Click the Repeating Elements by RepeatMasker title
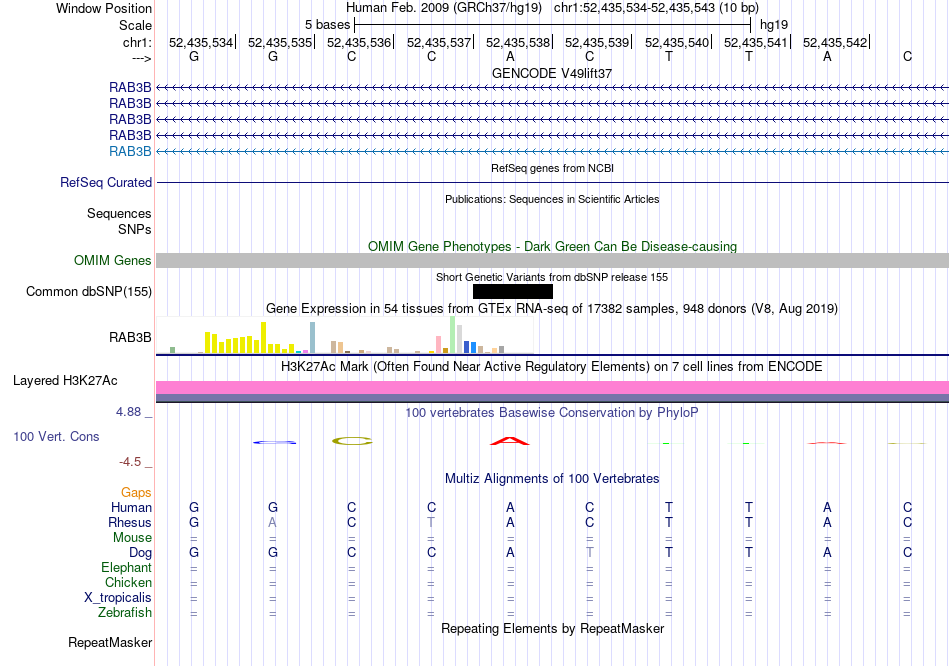Image resolution: width=950 pixels, height=666 pixels. [553, 628]
